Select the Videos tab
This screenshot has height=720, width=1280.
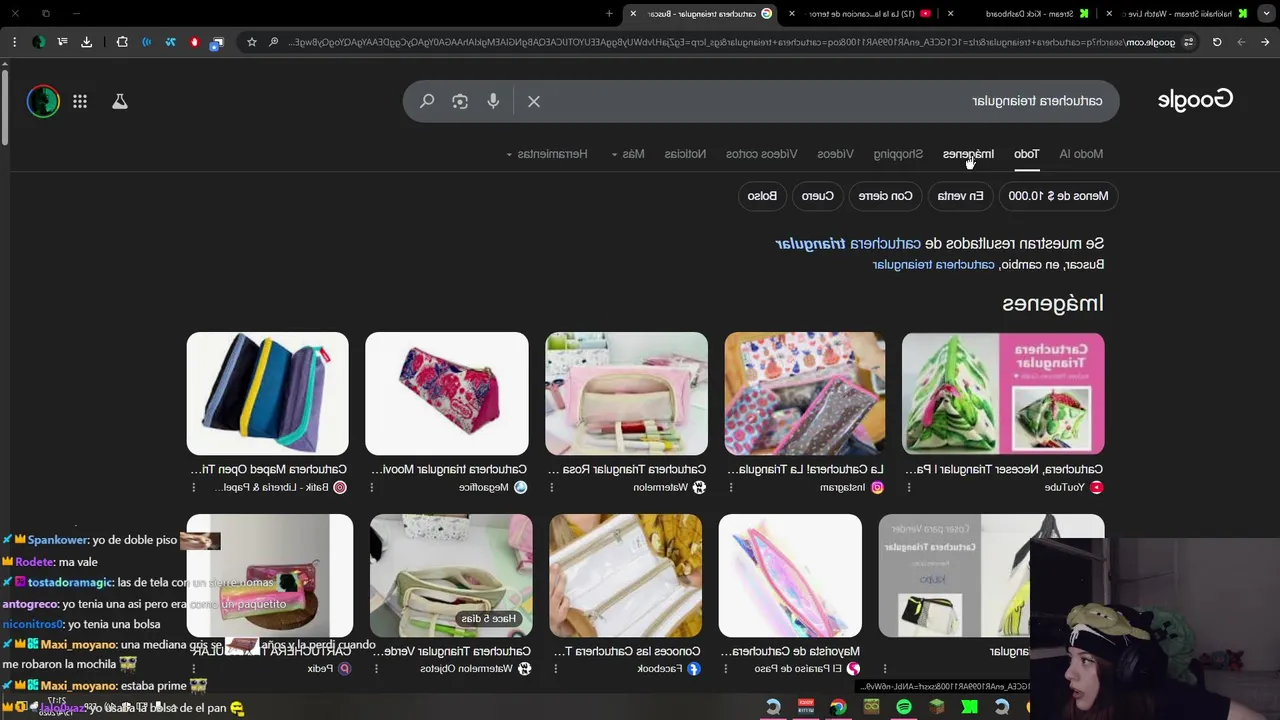tap(835, 154)
